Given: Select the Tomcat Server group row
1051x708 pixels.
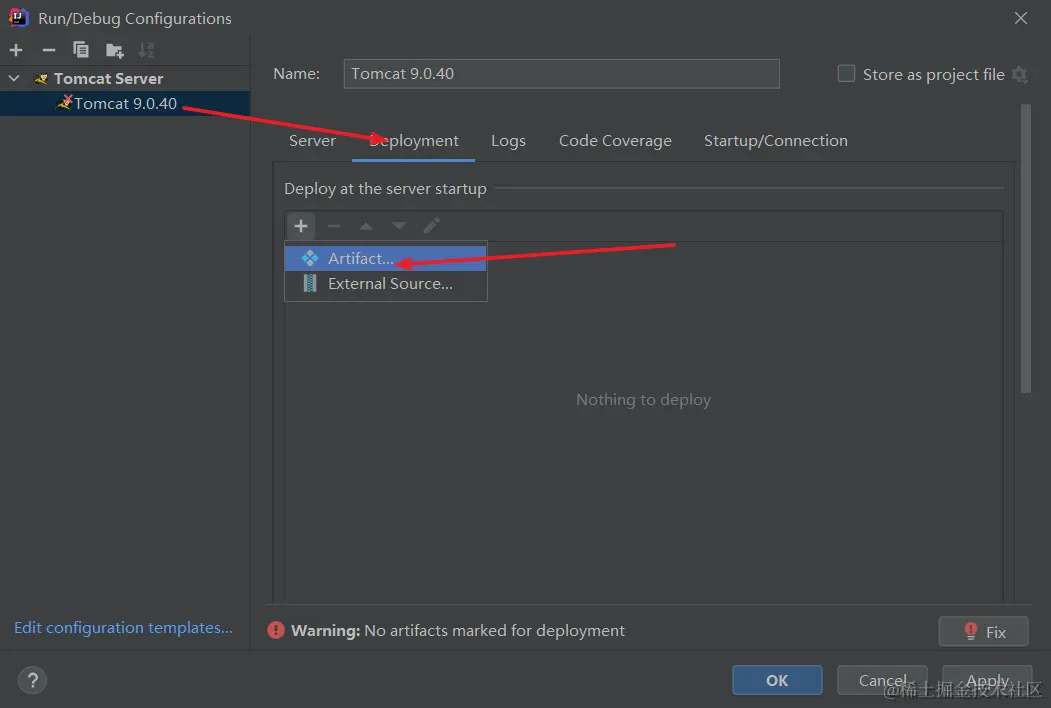Looking at the screenshot, I should coord(125,78).
